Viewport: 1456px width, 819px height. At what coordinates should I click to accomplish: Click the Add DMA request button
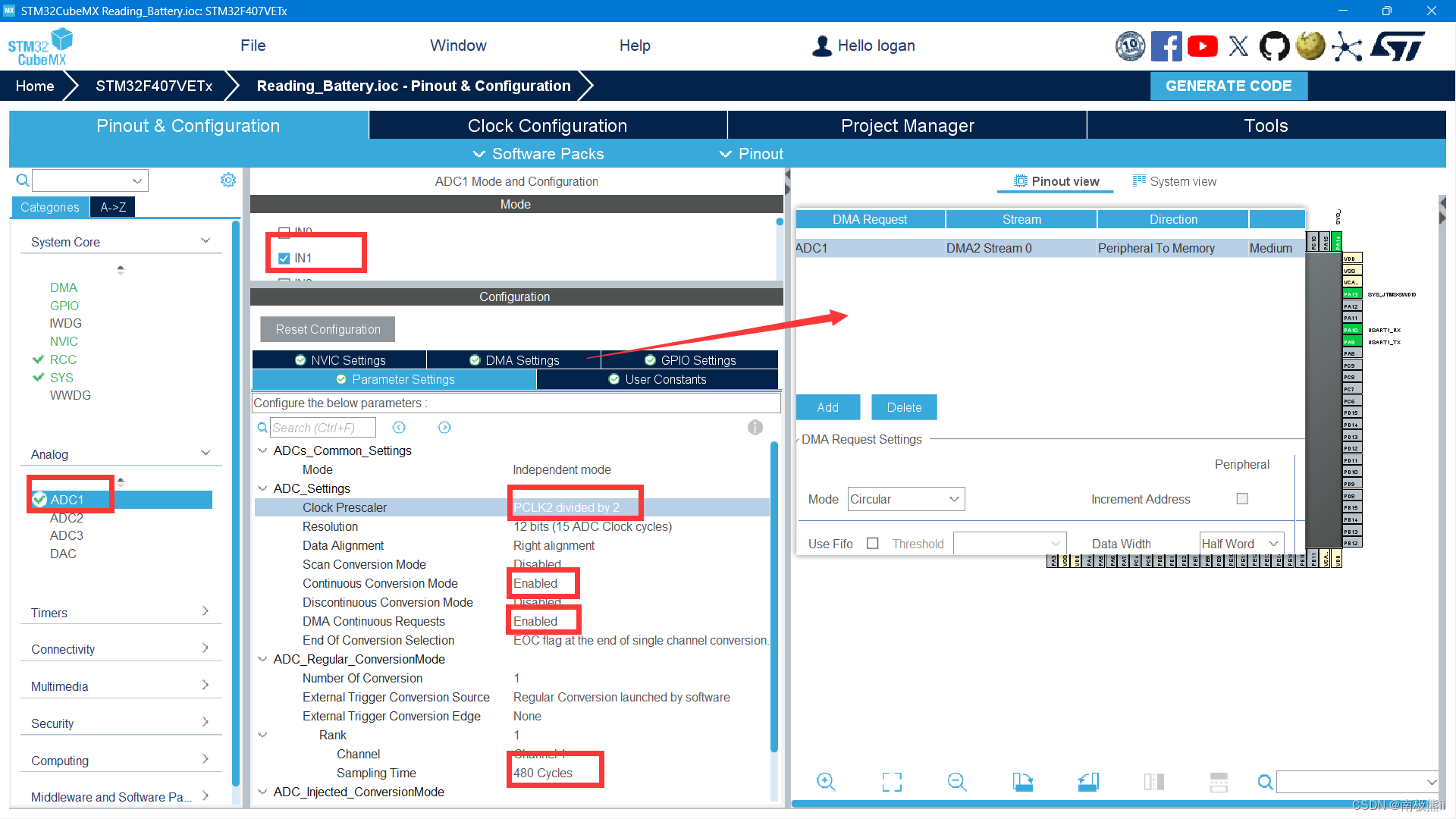click(827, 407)
